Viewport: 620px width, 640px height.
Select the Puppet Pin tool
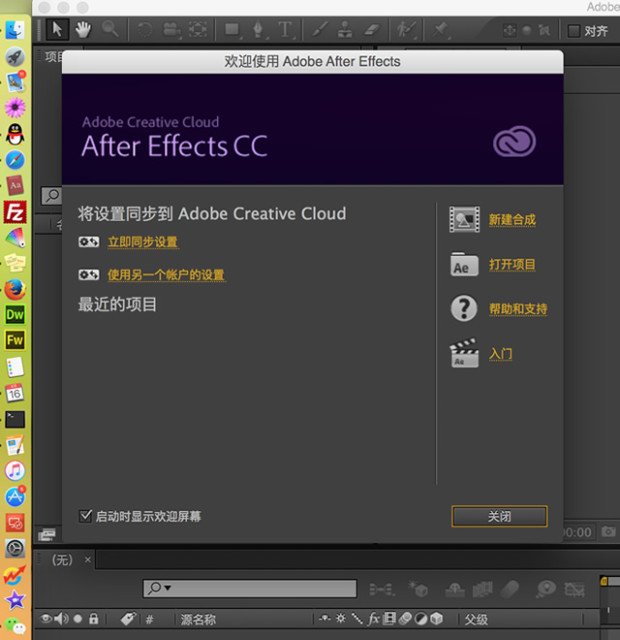pyautogui.click(x=440, y=30)
